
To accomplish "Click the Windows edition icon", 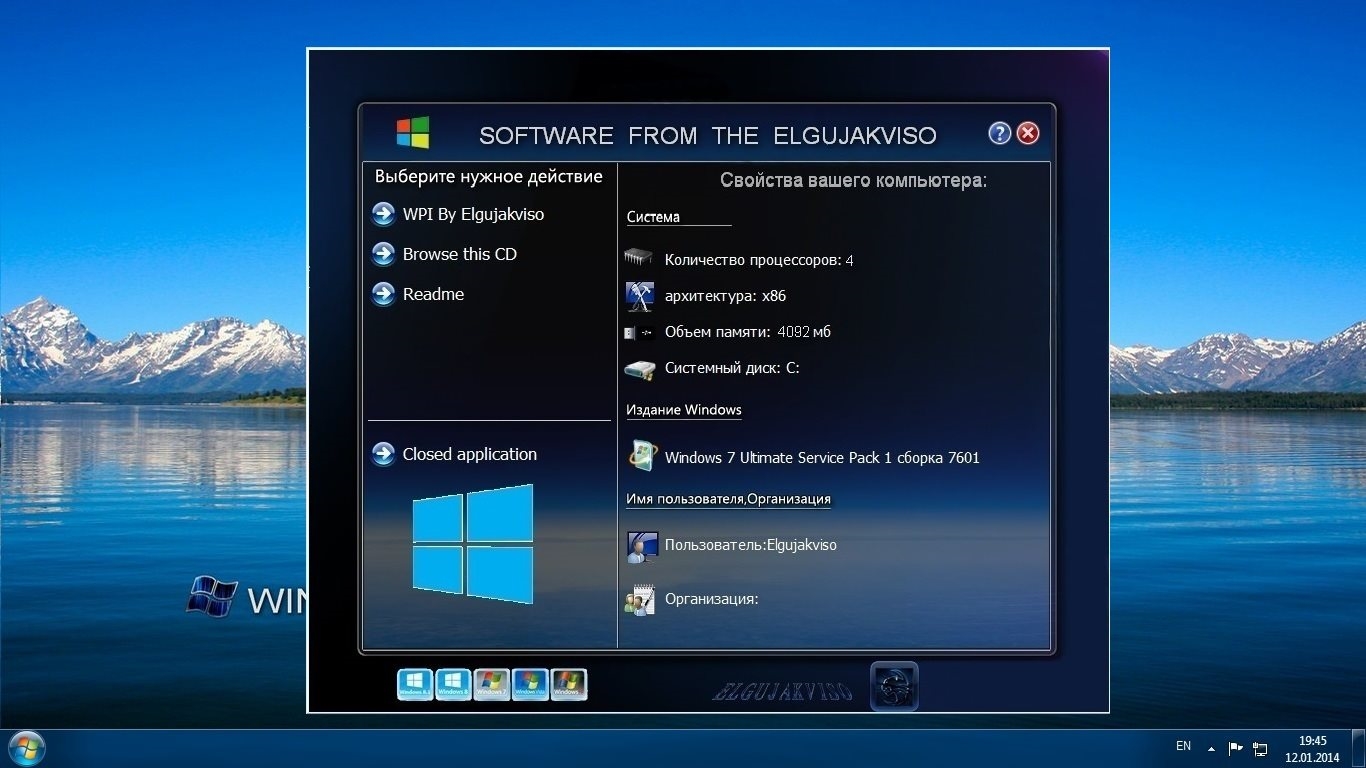I will click(642, 455).
